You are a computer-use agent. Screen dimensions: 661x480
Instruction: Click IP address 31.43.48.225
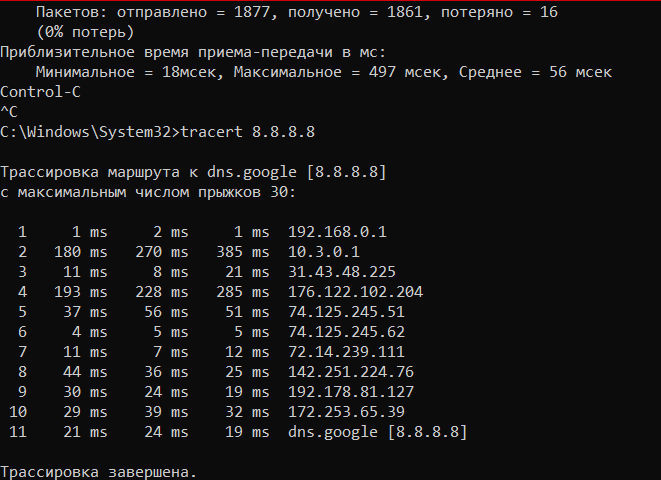tap(342, 272)
